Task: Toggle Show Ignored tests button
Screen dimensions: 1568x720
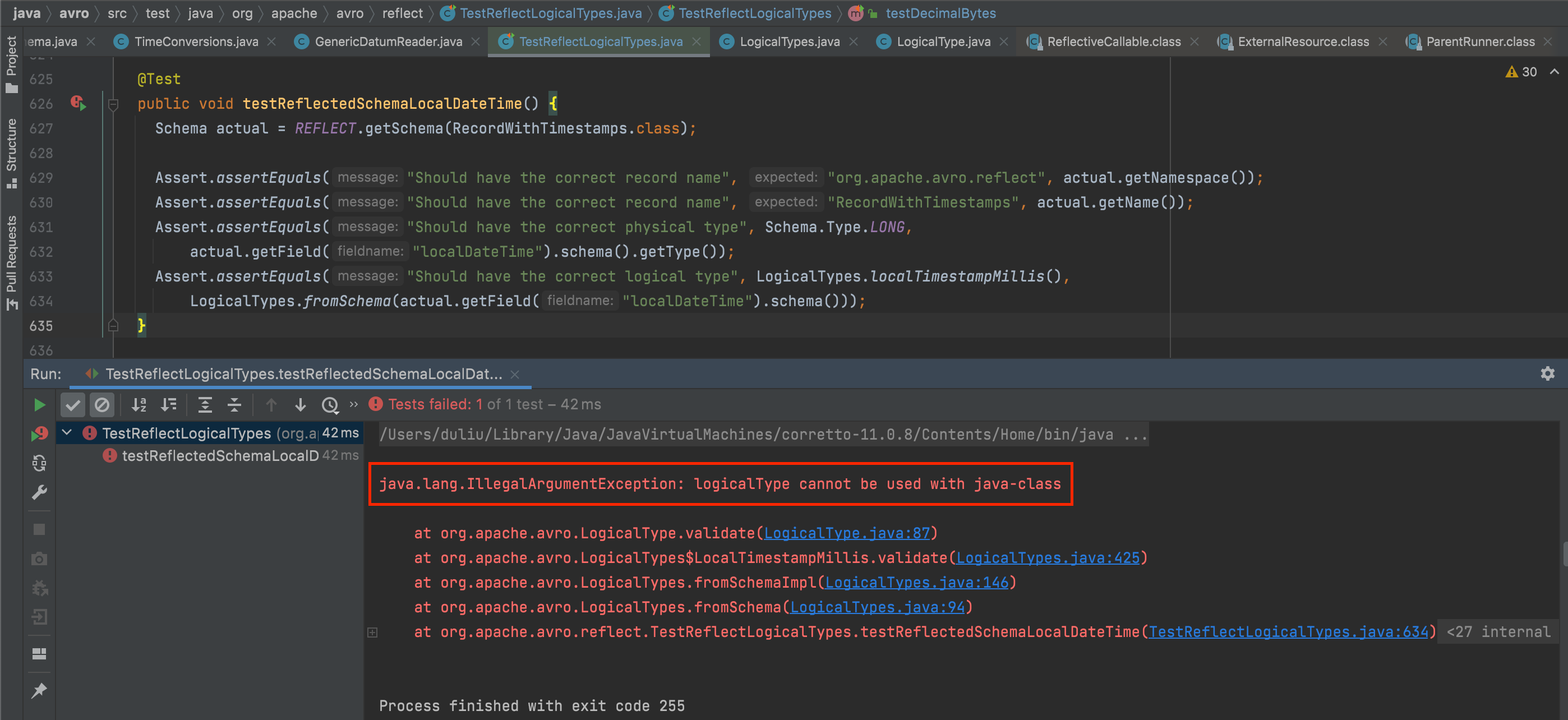Action: coord(102,405)
